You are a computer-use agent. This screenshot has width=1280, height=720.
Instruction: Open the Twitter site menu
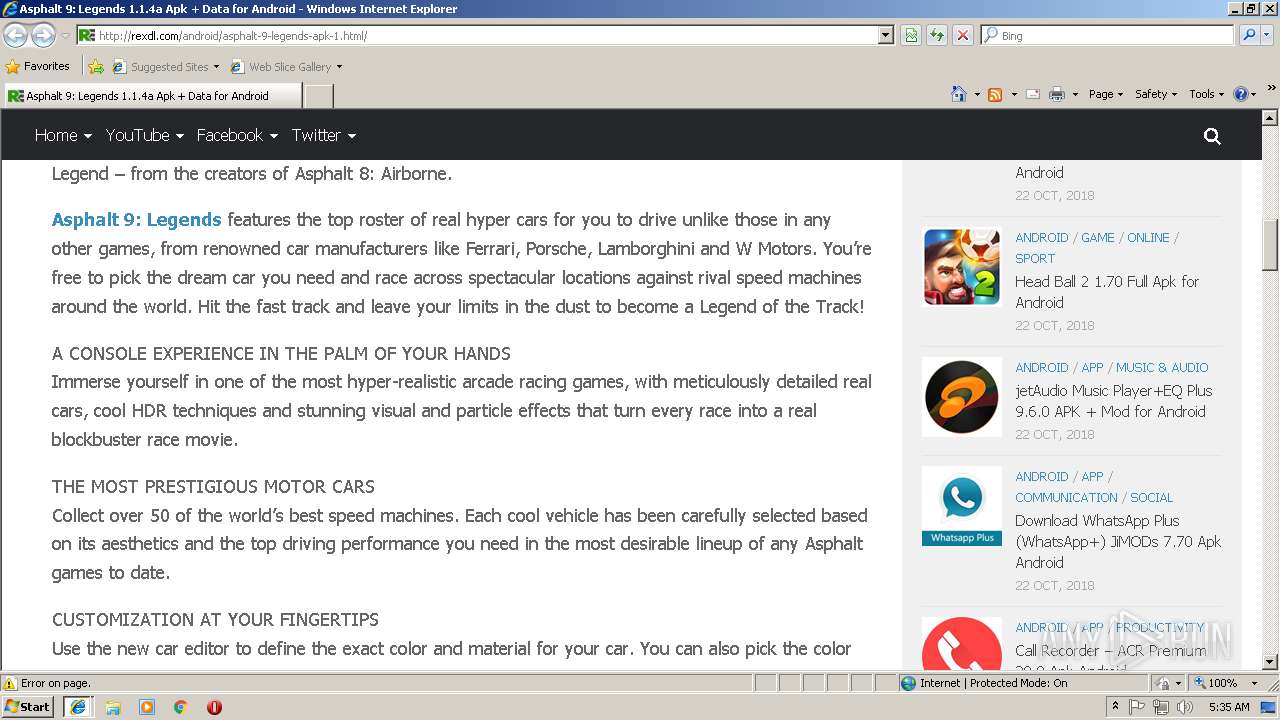324,135
